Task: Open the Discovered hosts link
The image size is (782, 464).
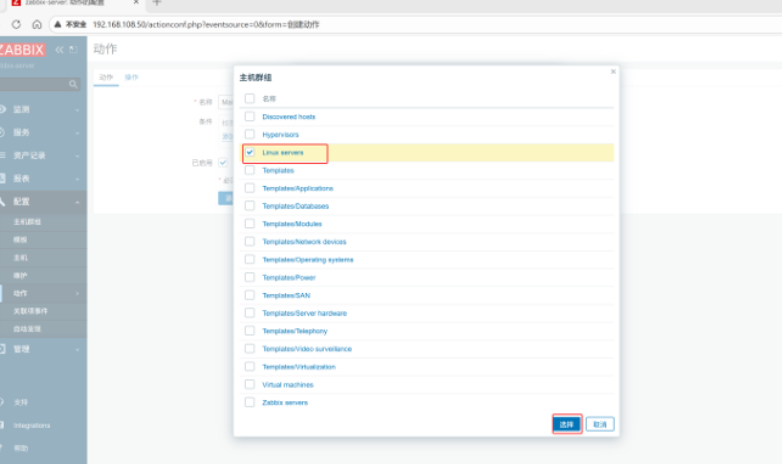Action: [289, 117]
